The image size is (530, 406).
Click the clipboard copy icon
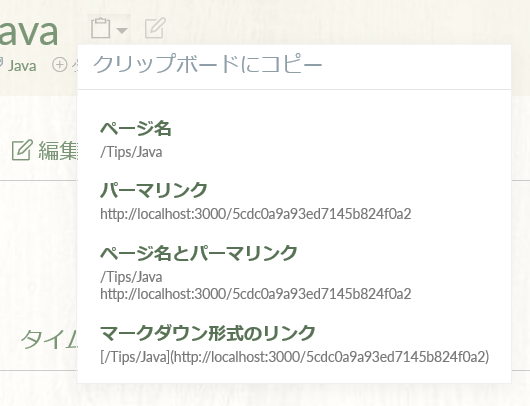(101, 28)
